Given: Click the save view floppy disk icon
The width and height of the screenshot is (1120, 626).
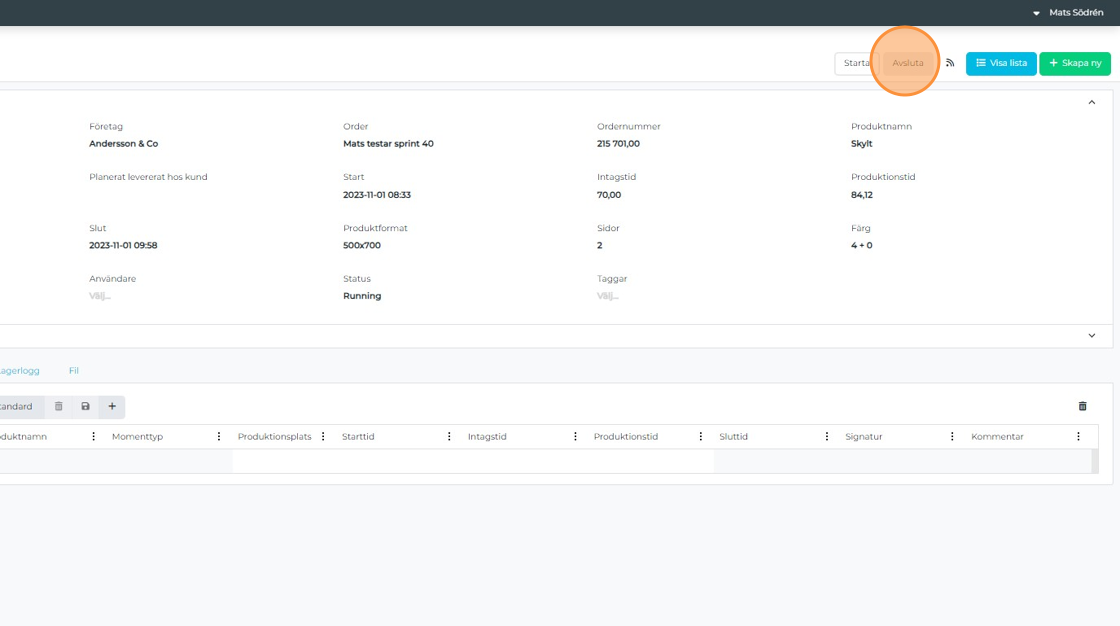Looking at the screenshot, I should (x=85, y=406).
